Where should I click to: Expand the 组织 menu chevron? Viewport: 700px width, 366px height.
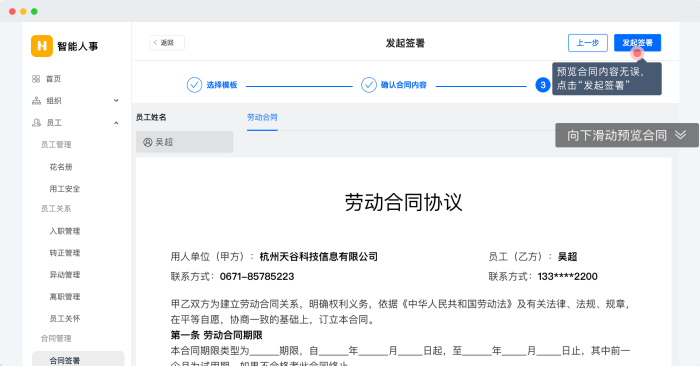(116, 100)
